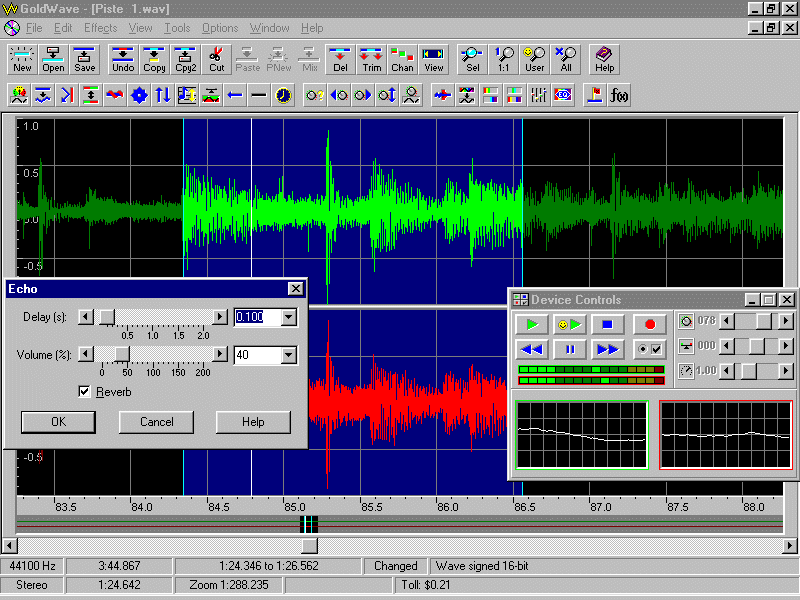Click the black dash silence effect icon
The image size is (800, 600).
[x=259, y=95]
